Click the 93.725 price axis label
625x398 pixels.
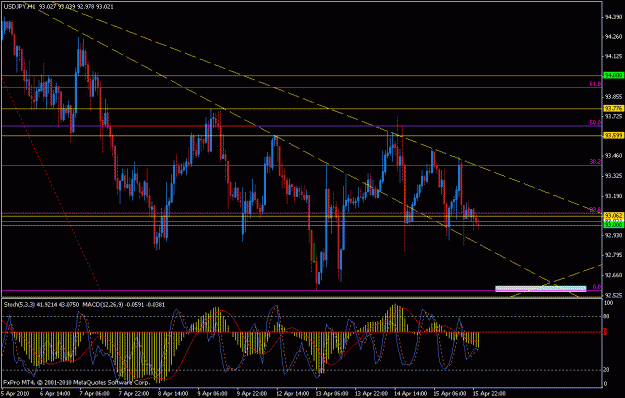613,116
